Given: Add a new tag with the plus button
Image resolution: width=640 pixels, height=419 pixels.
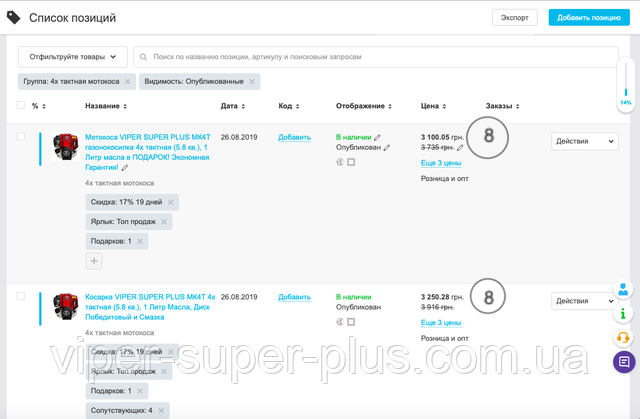Looking at the screenshot, I should point(94,261).
